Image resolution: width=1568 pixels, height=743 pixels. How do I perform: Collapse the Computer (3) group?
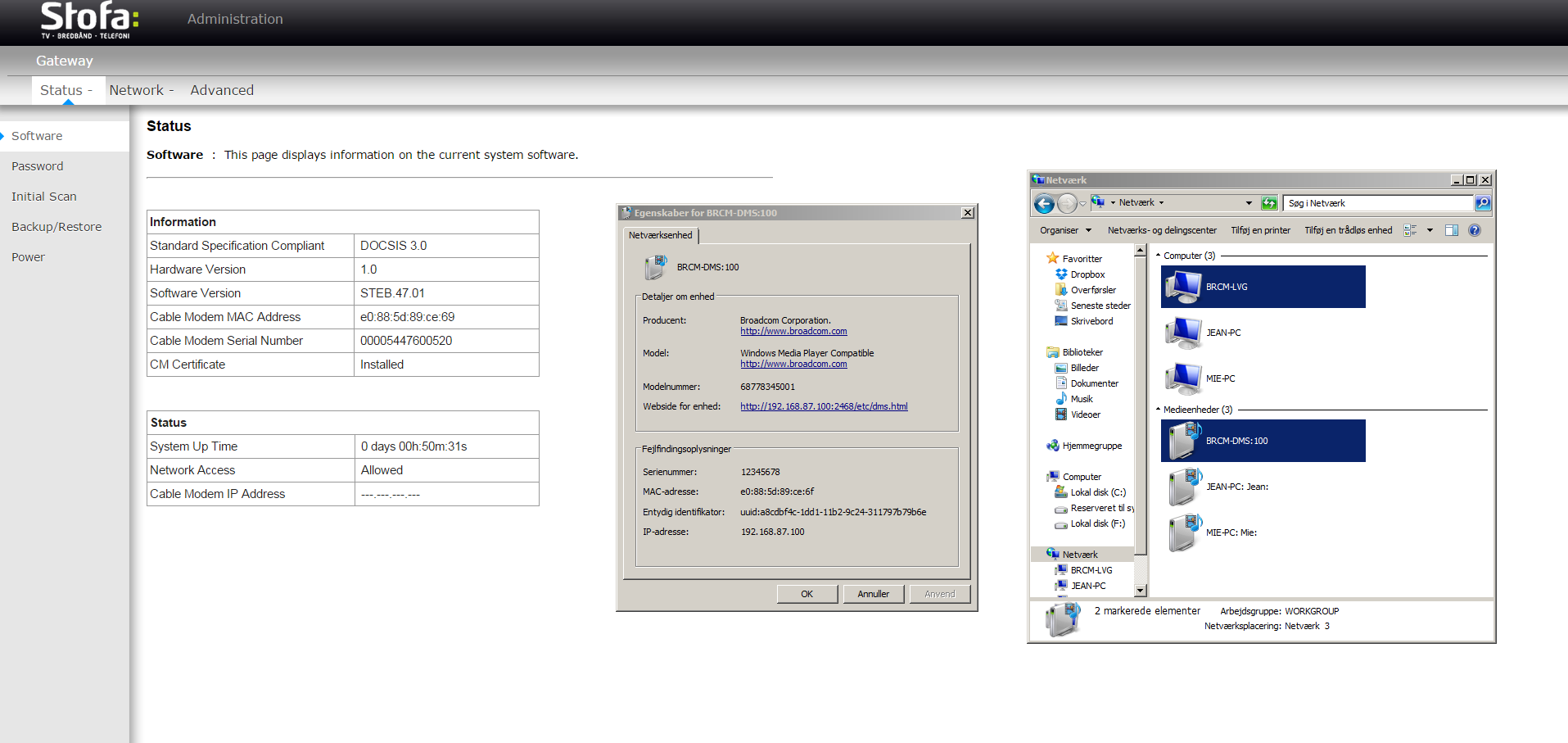pyautogui.click(x=1158, y=256)
